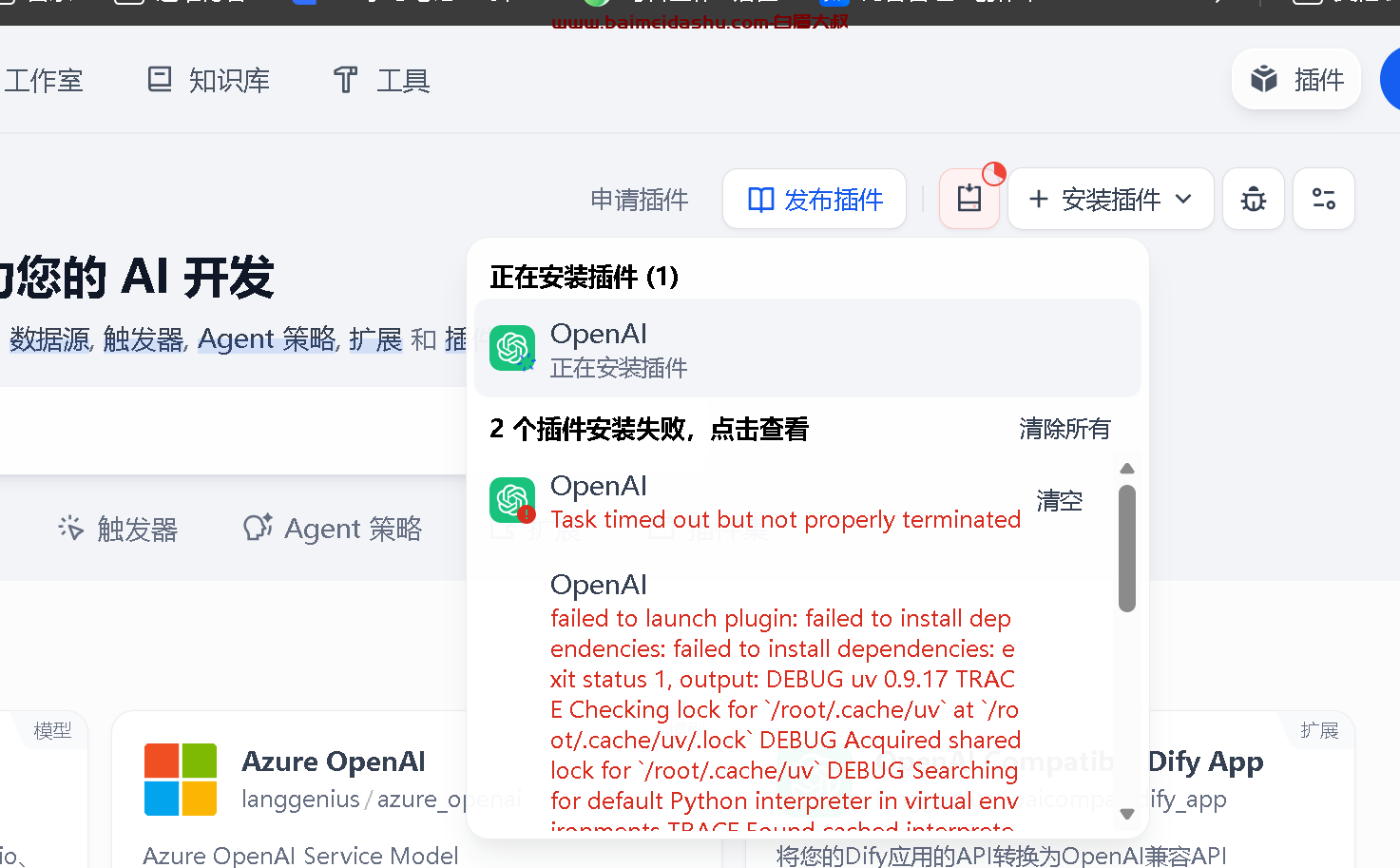
Task: Open 工作室 in top navigation
Action: (x=43, y=81)
